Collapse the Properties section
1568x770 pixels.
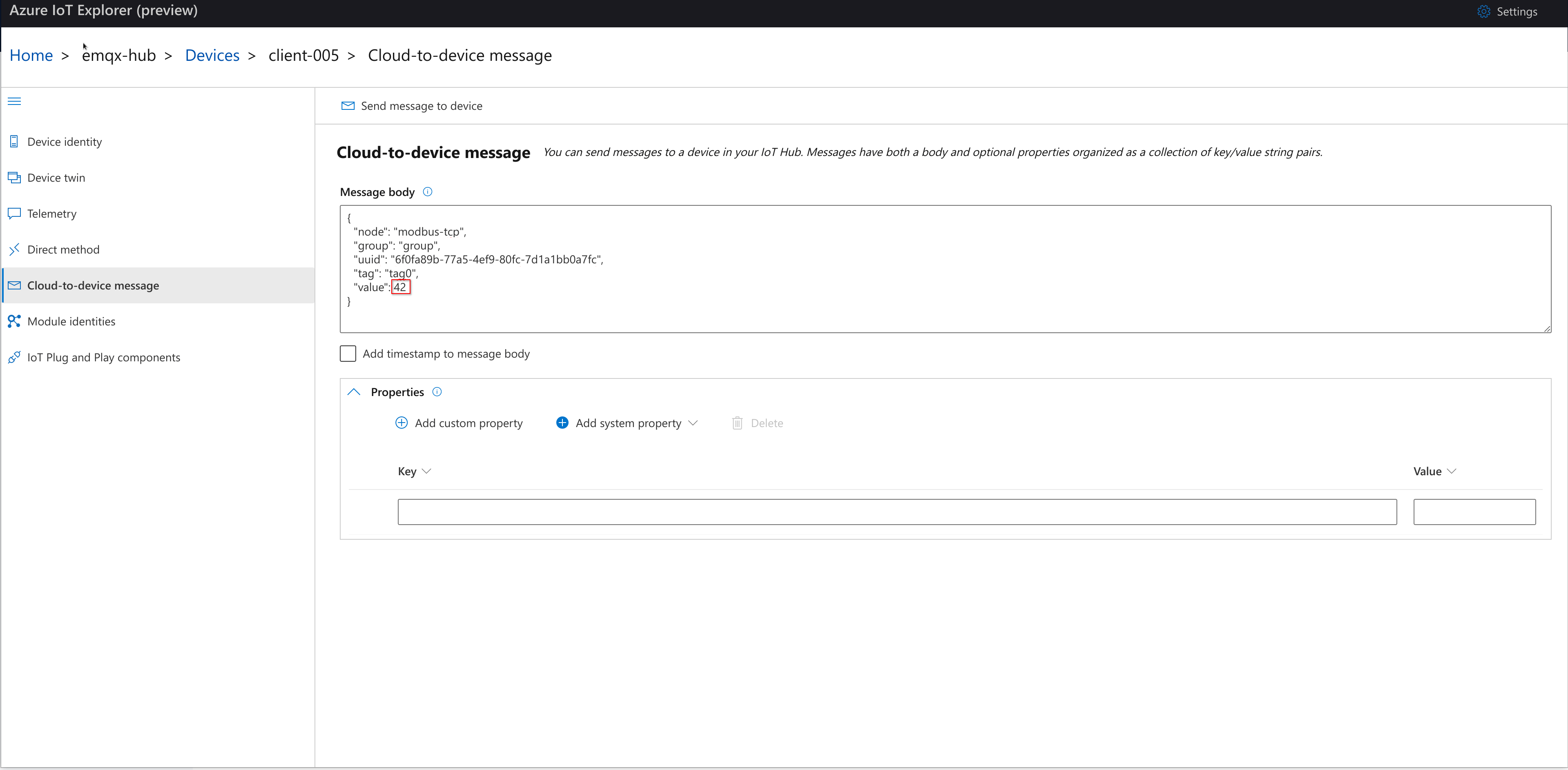coord(354,392)
